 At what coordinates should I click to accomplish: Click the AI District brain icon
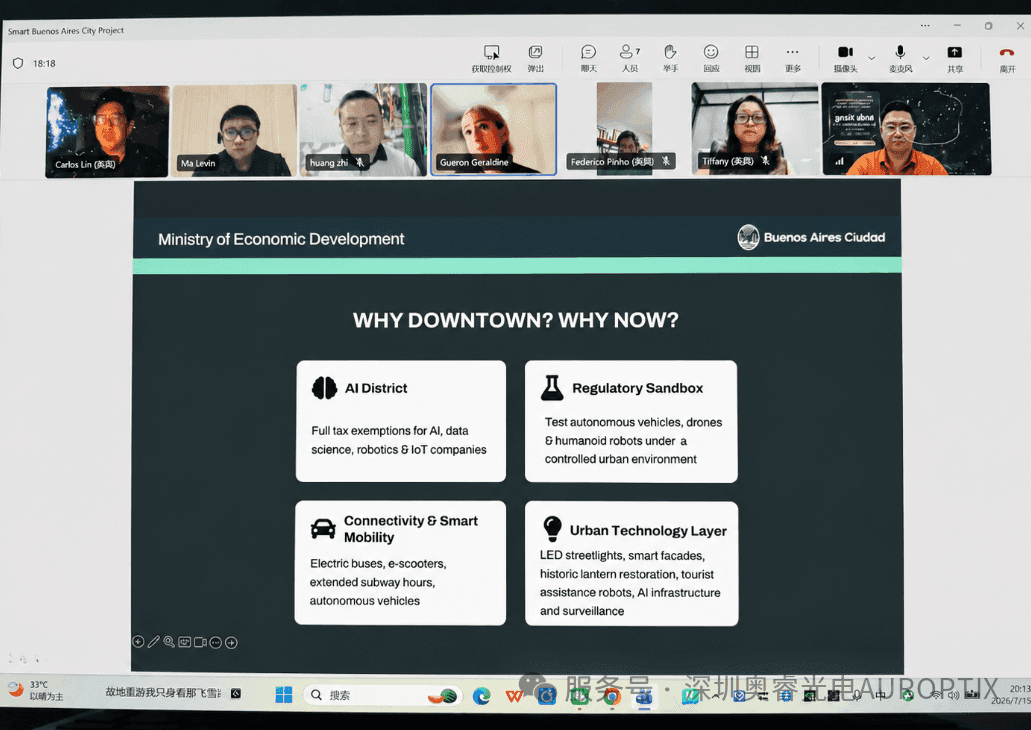324,388
